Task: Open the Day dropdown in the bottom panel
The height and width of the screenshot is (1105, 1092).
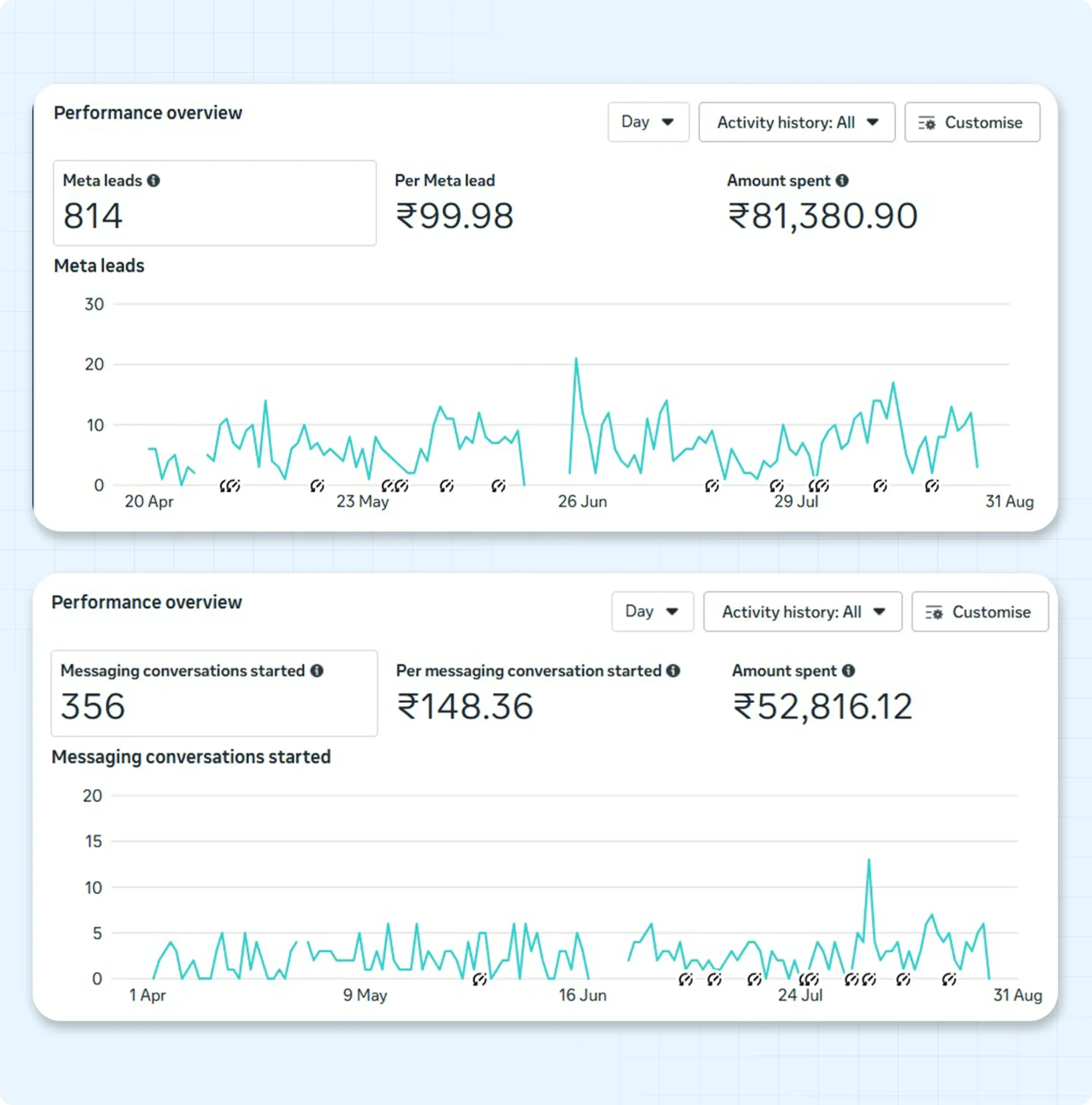Action: [652, 611]
